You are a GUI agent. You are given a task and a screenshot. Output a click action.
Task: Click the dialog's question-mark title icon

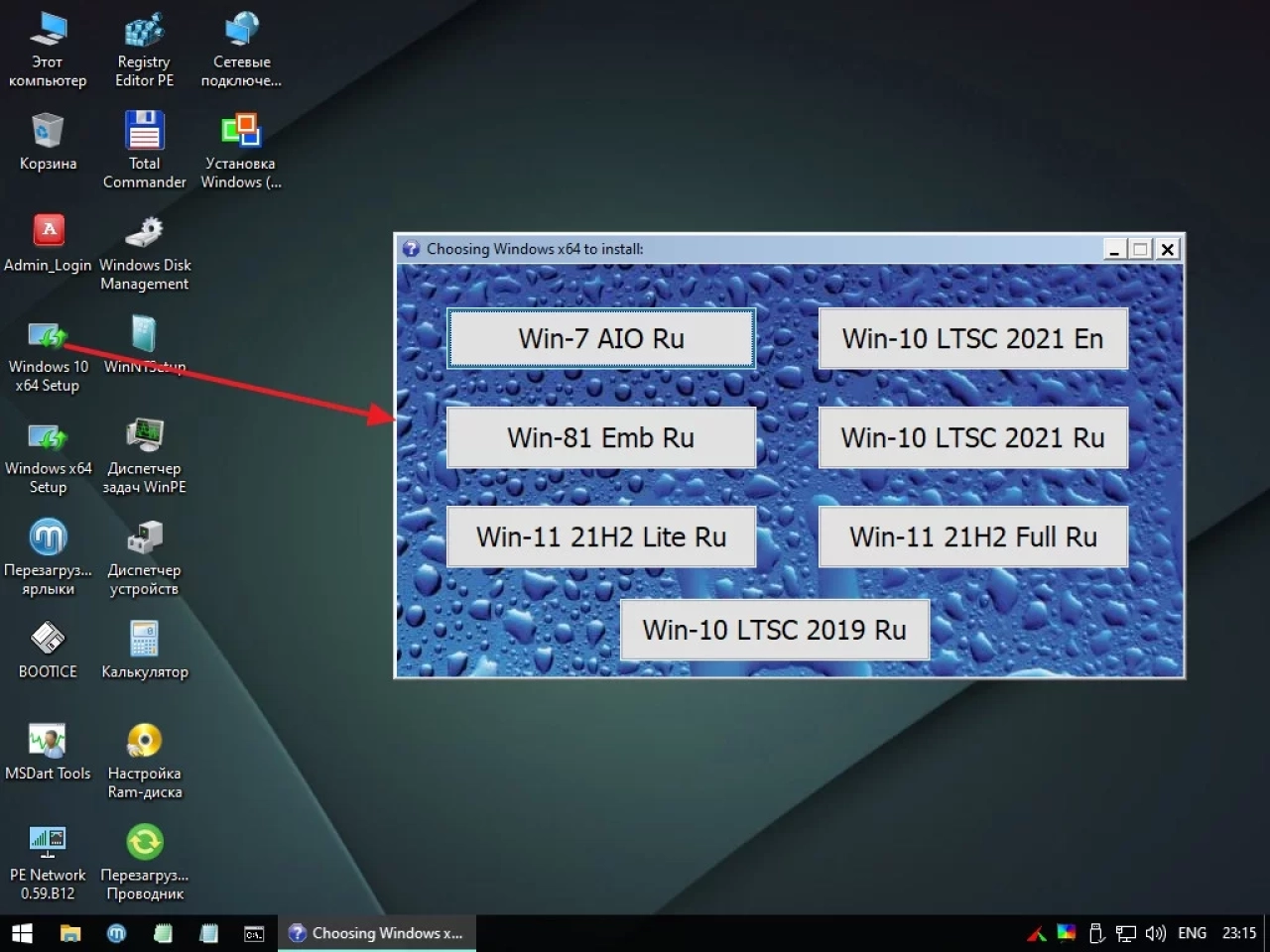click(411, 249)
